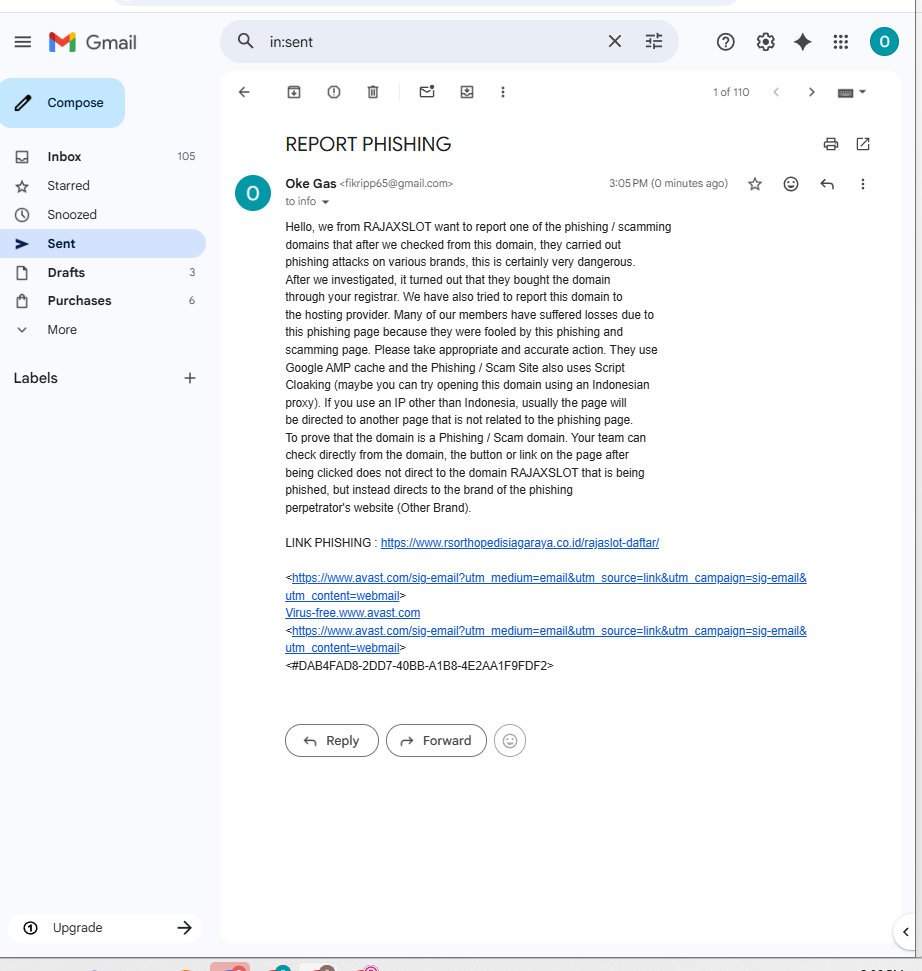The height and width of the screenshot is (971, 922).
Task: Delete the email with the trash icon
Action: [373, 92]
